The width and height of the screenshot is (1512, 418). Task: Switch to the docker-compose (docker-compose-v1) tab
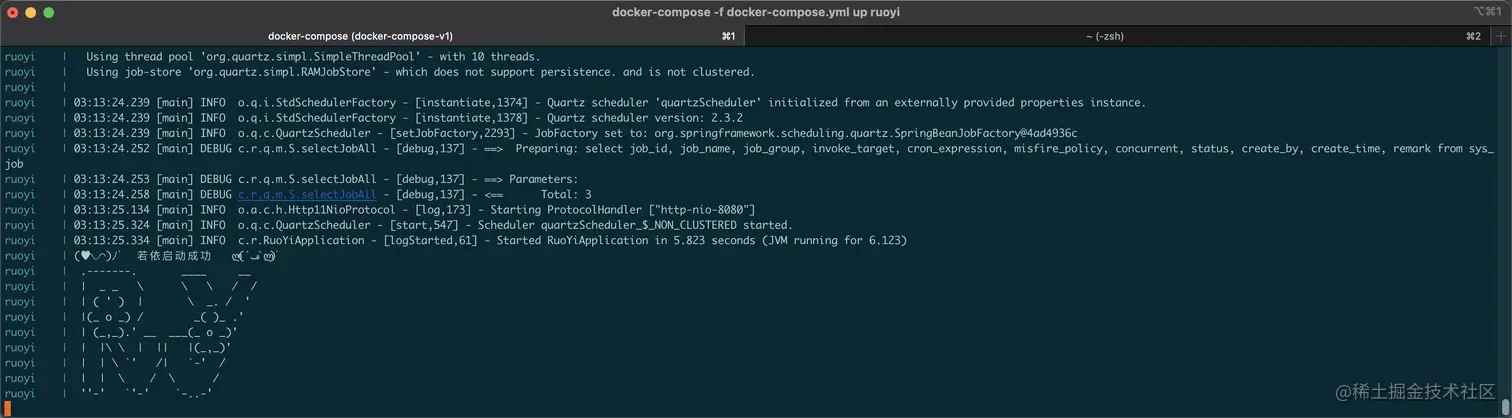click(x=370, y=36)
